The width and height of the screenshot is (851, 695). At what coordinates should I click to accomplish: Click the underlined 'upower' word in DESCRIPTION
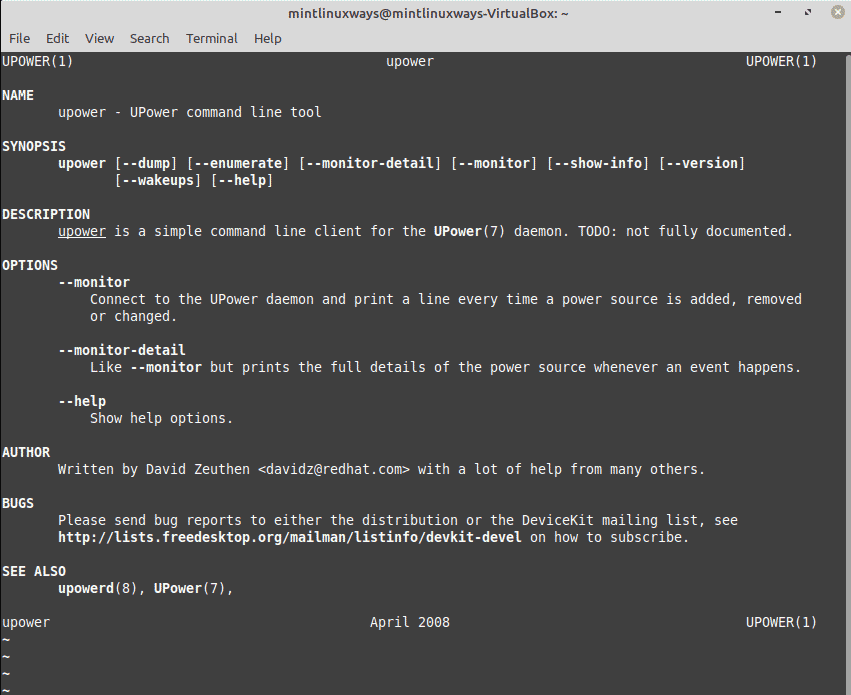tap(82, 232)
